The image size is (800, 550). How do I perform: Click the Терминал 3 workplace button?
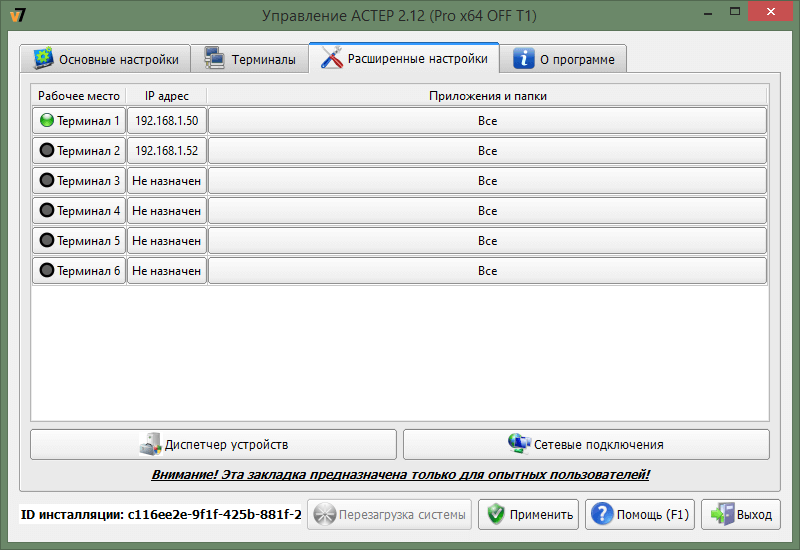[x=79, y=181]
